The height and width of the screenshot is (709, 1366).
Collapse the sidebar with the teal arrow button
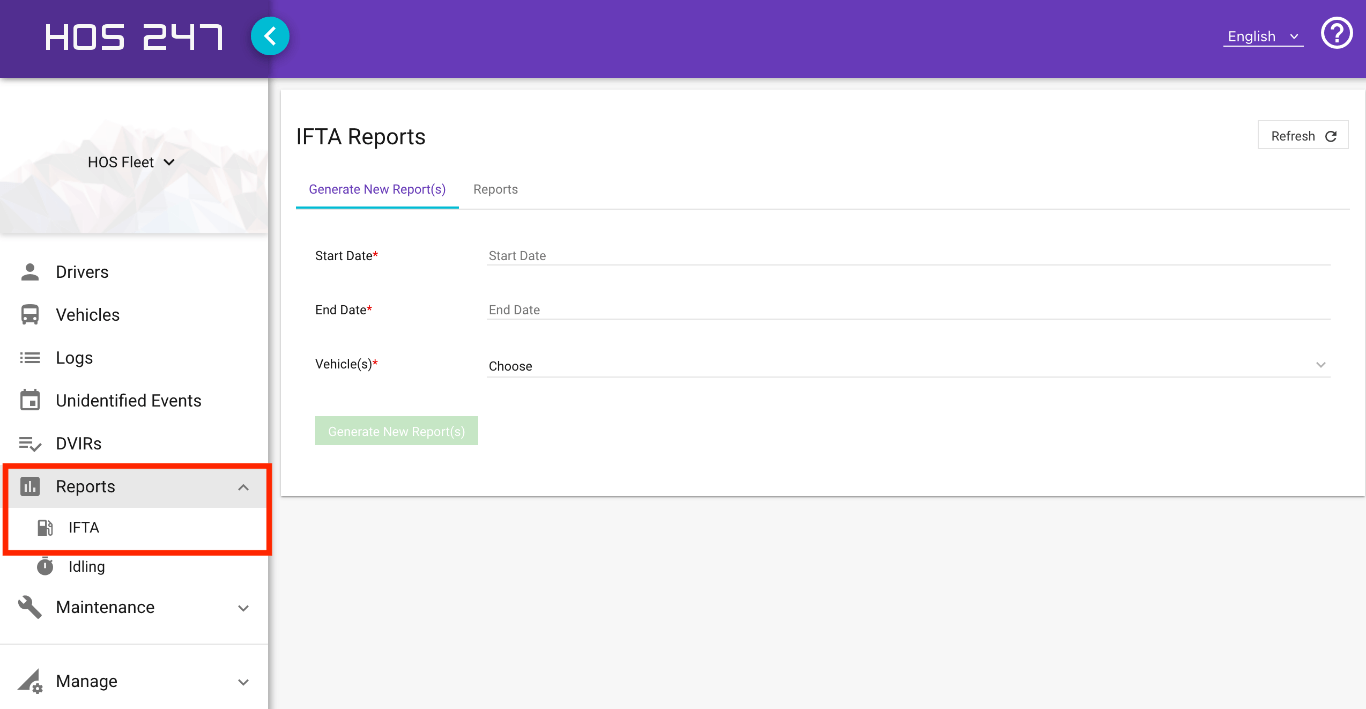270,37
